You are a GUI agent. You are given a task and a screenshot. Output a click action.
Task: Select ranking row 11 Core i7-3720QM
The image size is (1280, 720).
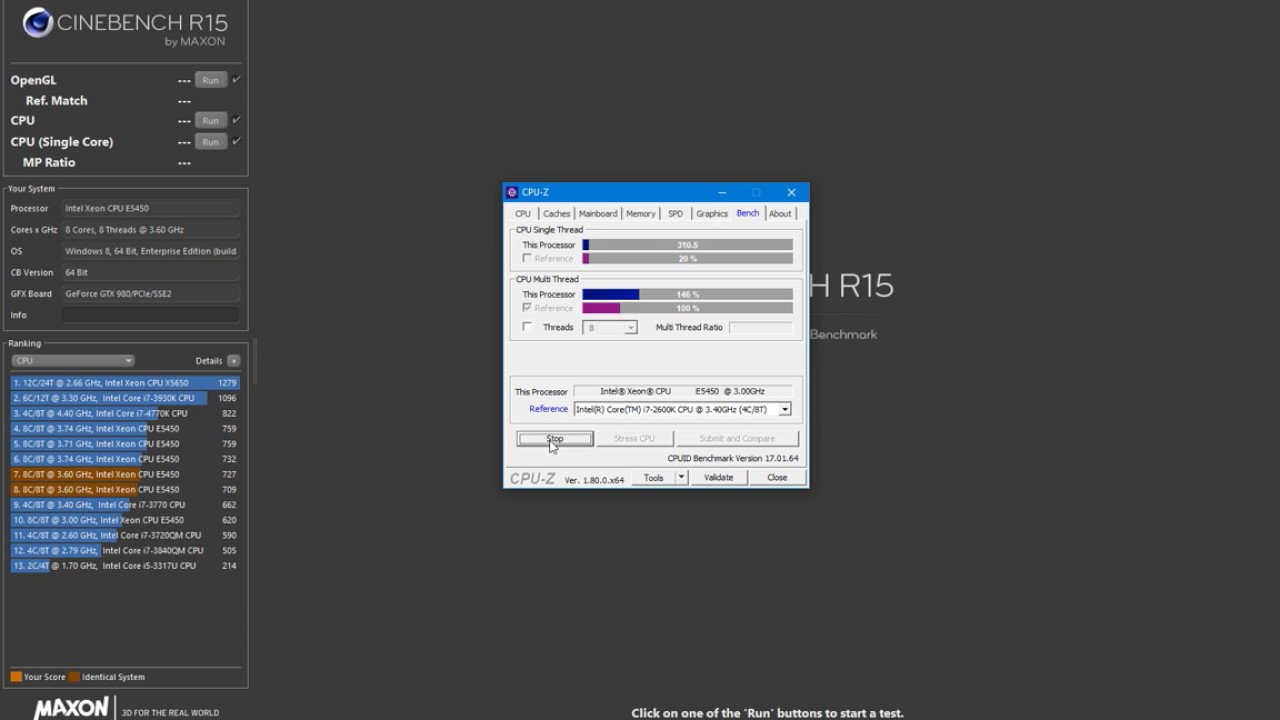[x=125, y=535]
